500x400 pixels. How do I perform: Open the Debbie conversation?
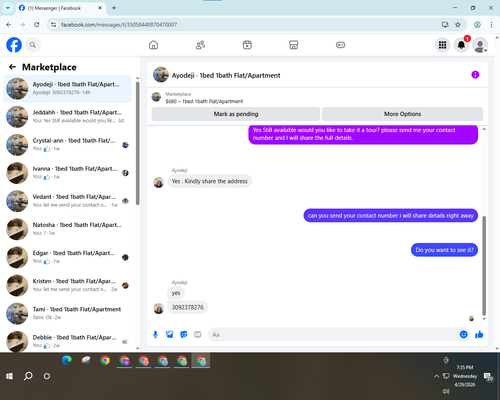pyautogui.click(x=67, y=341)
